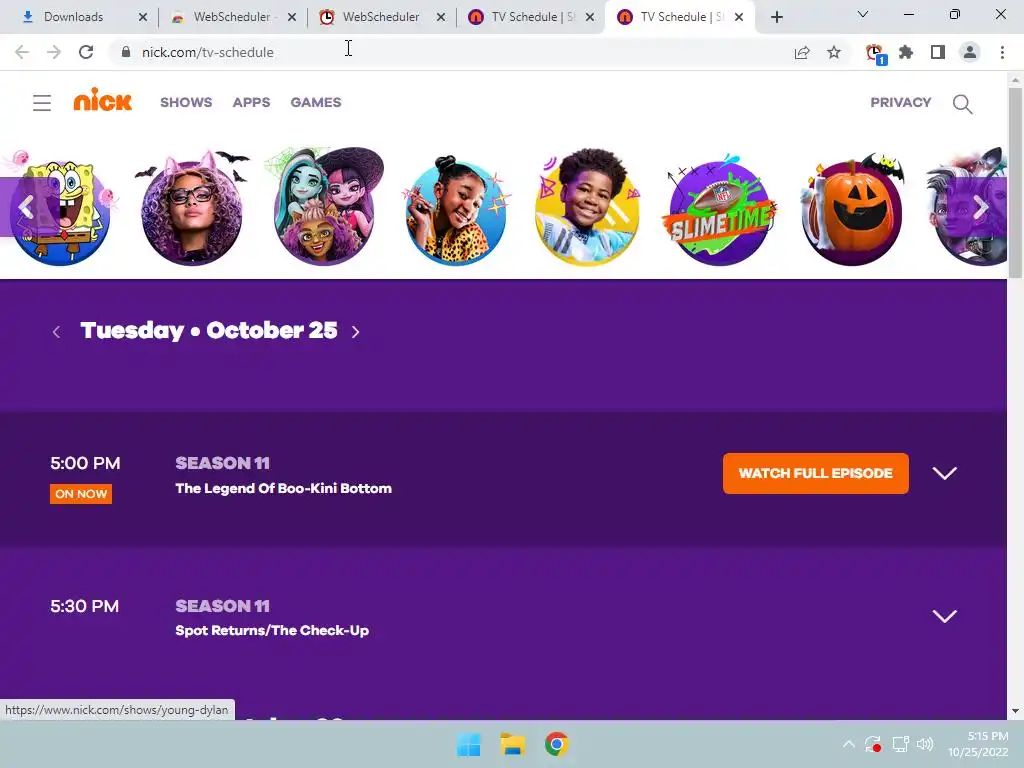The image size is (1024, 768).
Task: Open a new browser tab
Action: [x=776, y=17]
